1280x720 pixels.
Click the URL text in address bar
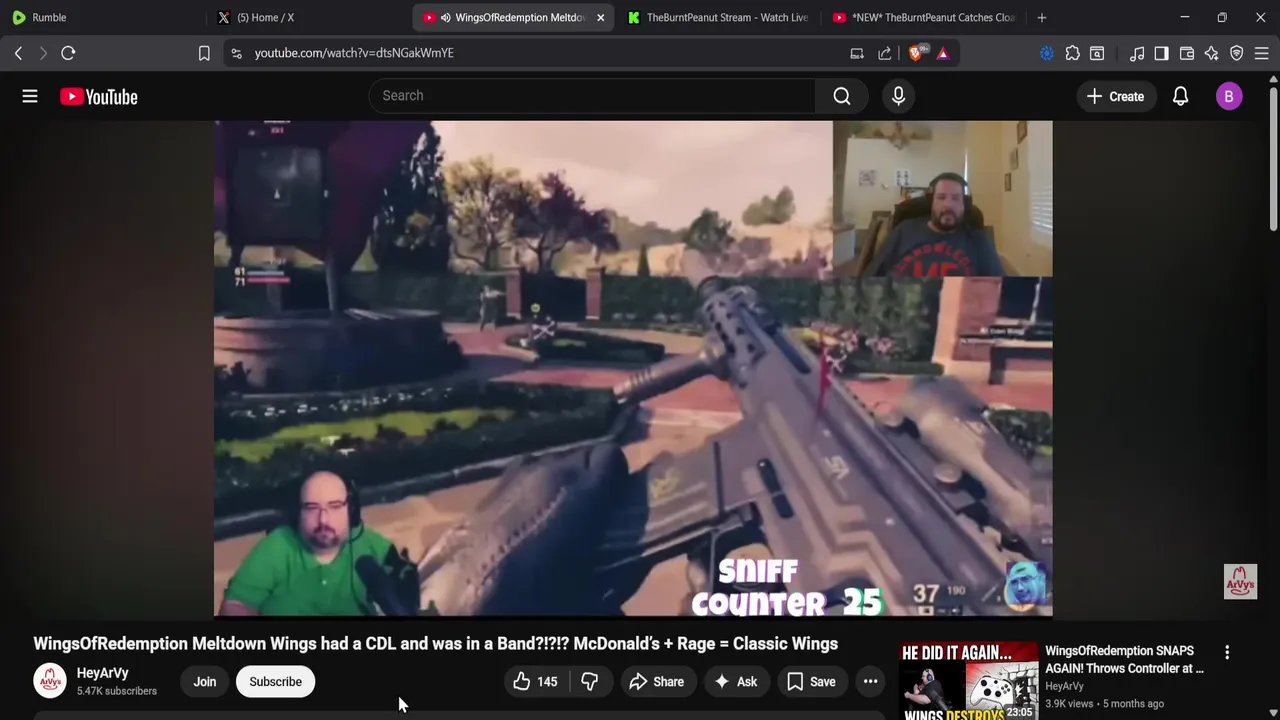354,53
